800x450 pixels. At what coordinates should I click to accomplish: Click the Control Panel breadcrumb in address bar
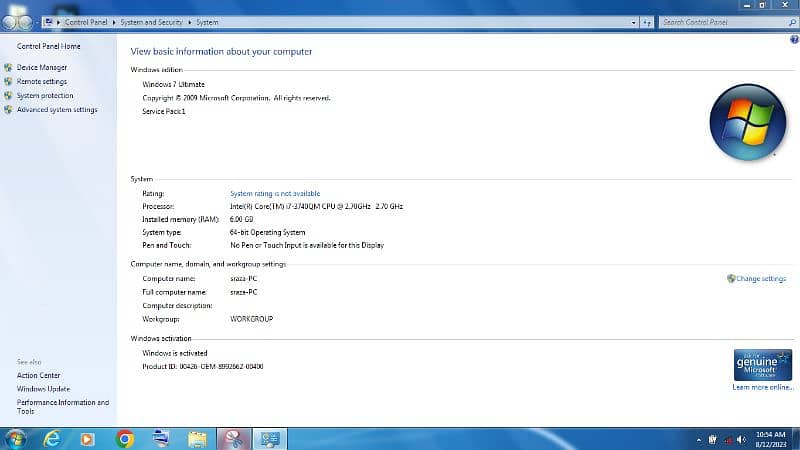coord(86,21)
